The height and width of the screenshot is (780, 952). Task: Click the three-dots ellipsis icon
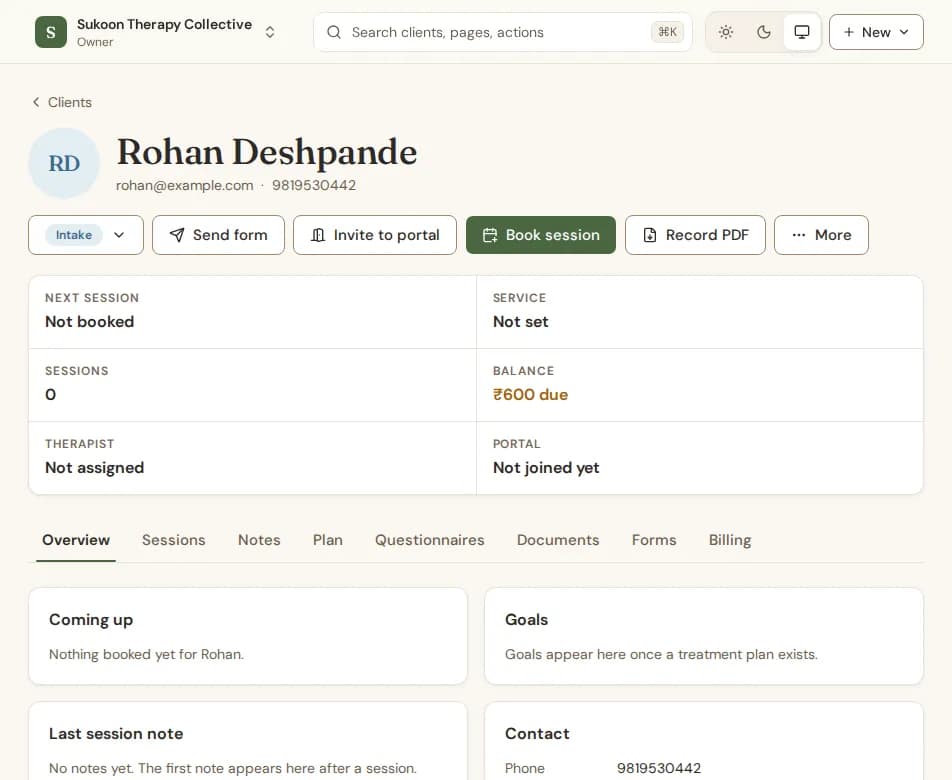click(799, 235)
